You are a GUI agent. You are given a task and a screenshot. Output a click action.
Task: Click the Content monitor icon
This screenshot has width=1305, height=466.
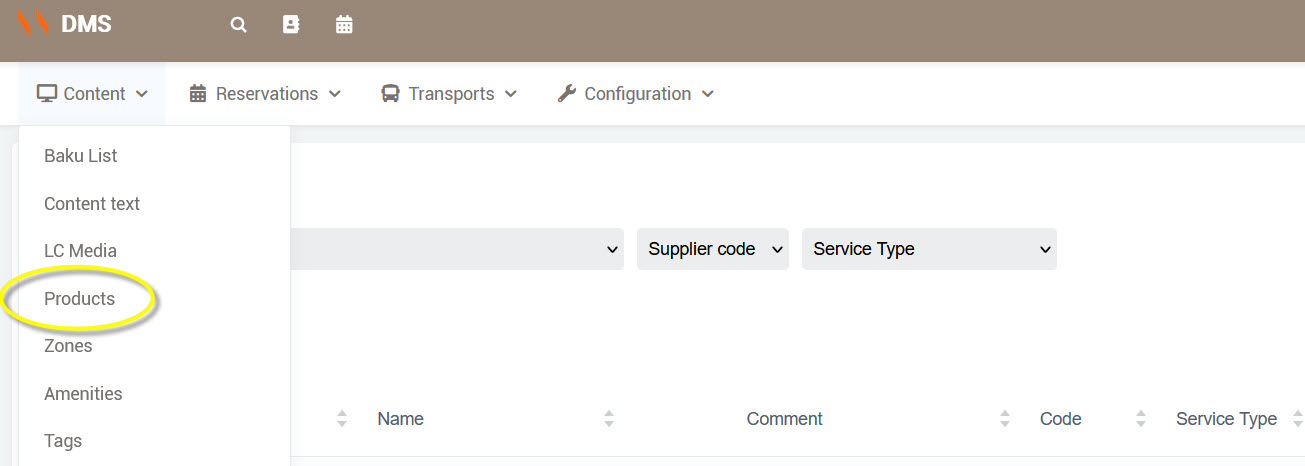[x=47, y=94]
